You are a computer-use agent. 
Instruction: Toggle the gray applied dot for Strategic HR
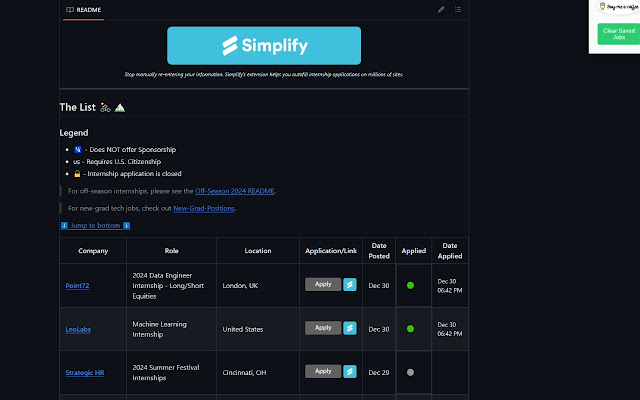410,372
